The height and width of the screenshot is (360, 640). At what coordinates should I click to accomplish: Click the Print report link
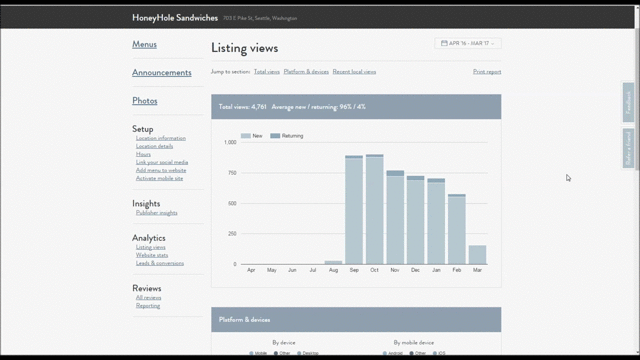(487, 72)
